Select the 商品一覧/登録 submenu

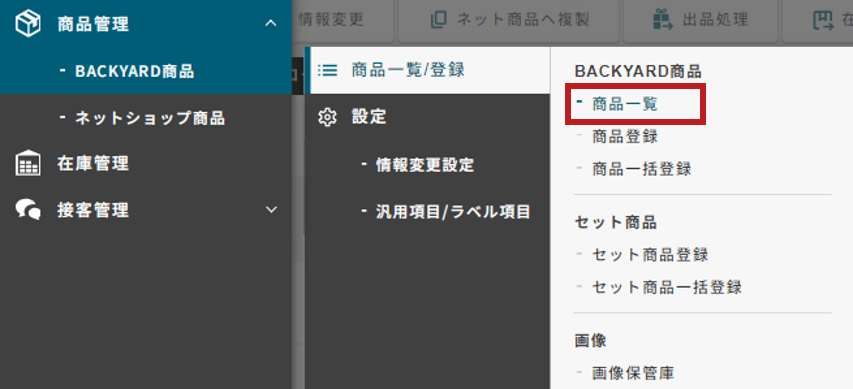click(427, 70)
